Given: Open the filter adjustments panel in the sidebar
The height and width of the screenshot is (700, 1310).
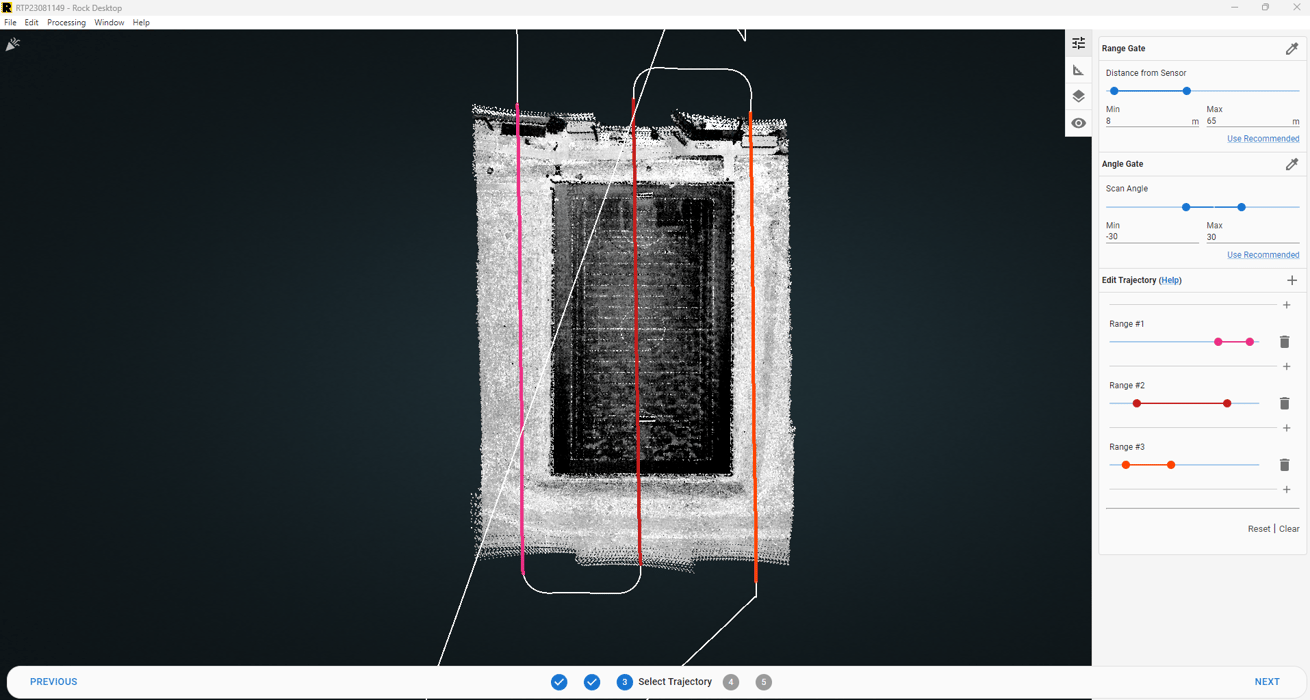Looking at the screenshot, I should 1078,43.
